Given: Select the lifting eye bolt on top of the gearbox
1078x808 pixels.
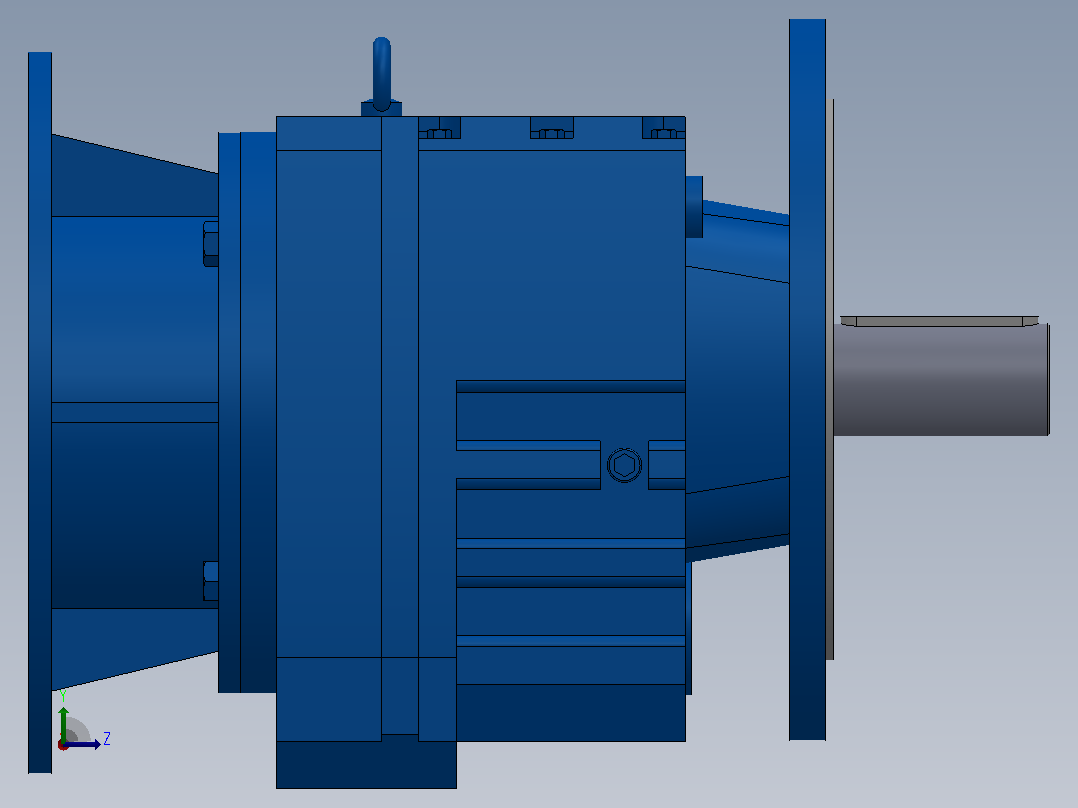Looking at the screenshot, I should click(382, 76).
